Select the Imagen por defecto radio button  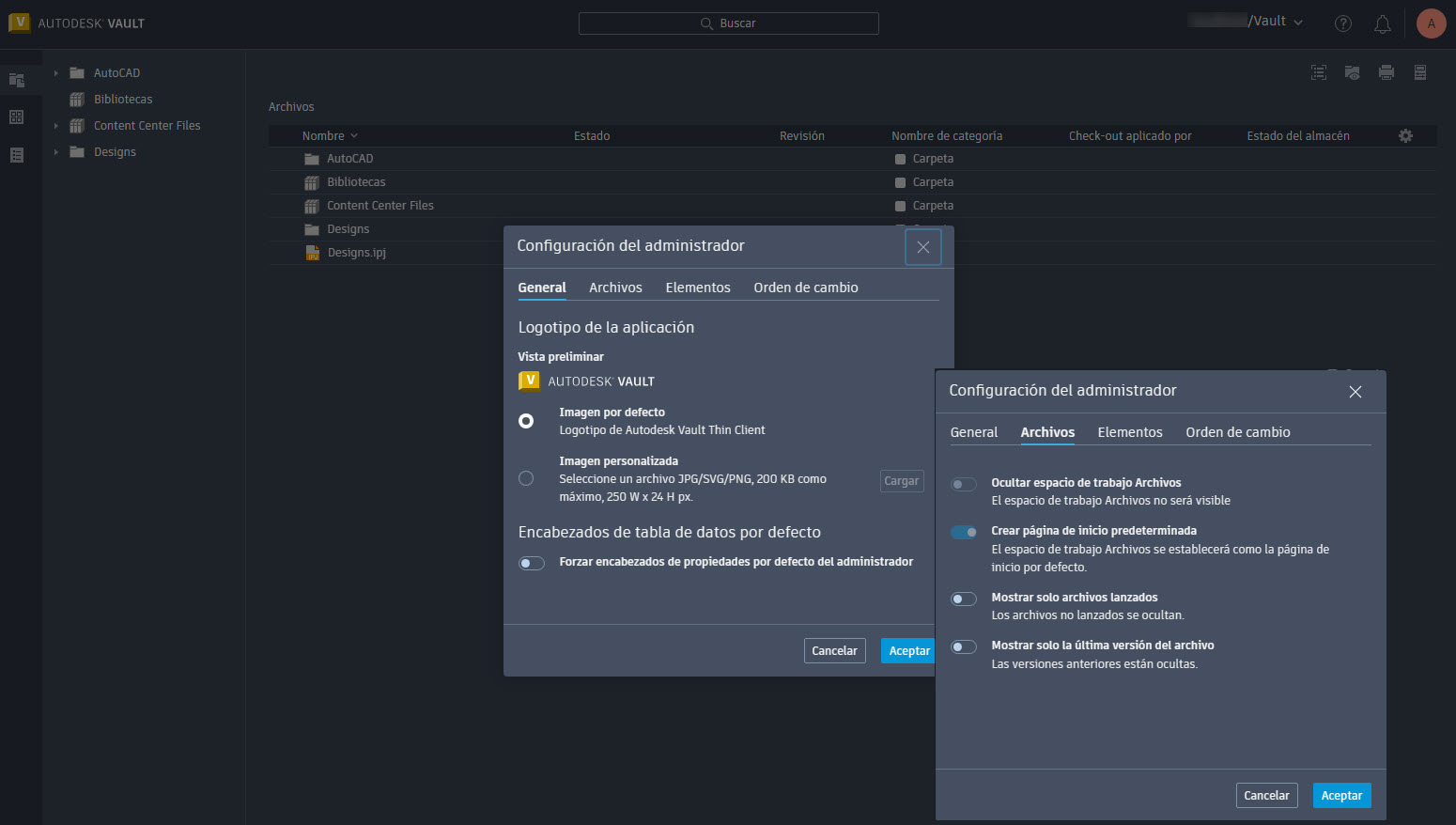click(526, 421)
